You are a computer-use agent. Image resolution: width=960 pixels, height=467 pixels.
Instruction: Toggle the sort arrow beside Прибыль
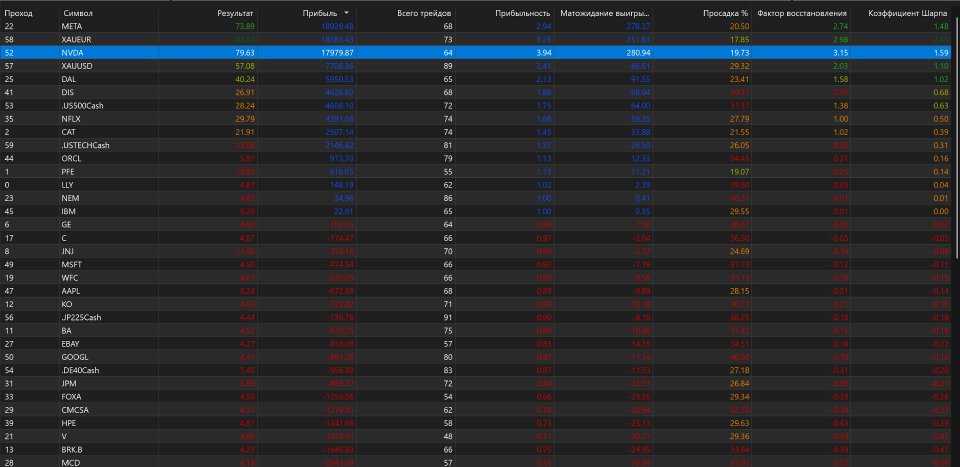347,13
